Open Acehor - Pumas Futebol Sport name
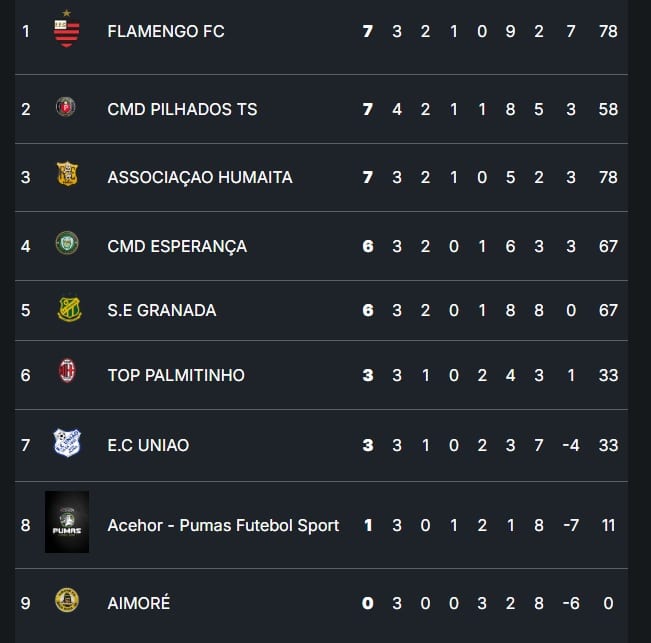 [x=223, y=526]
